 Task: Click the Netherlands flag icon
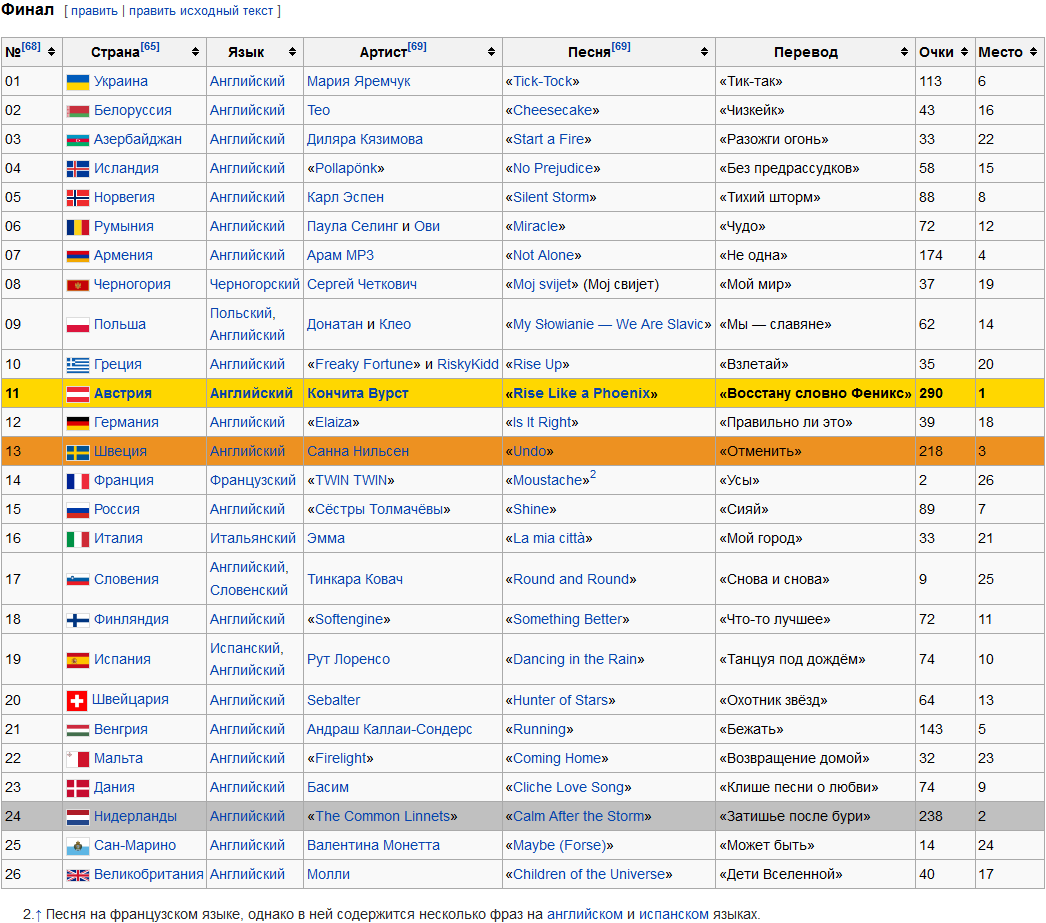click(78, 817)
